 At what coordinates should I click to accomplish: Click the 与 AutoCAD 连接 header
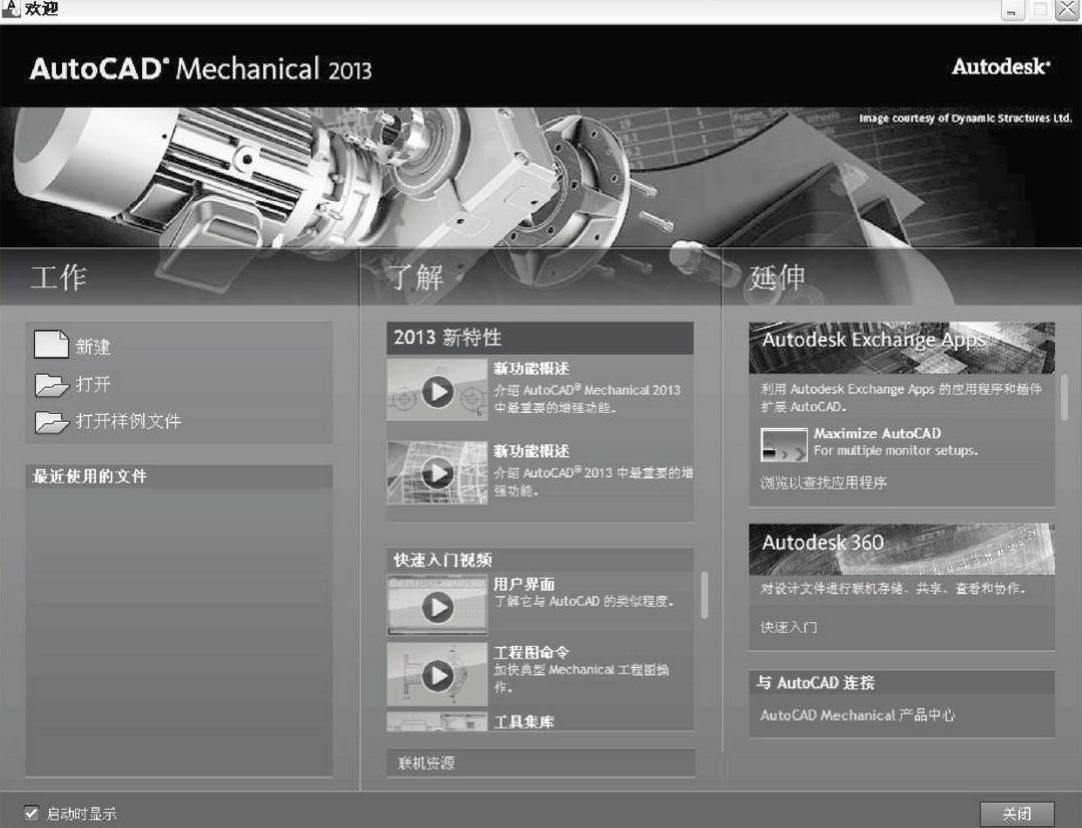click(902, 683)
